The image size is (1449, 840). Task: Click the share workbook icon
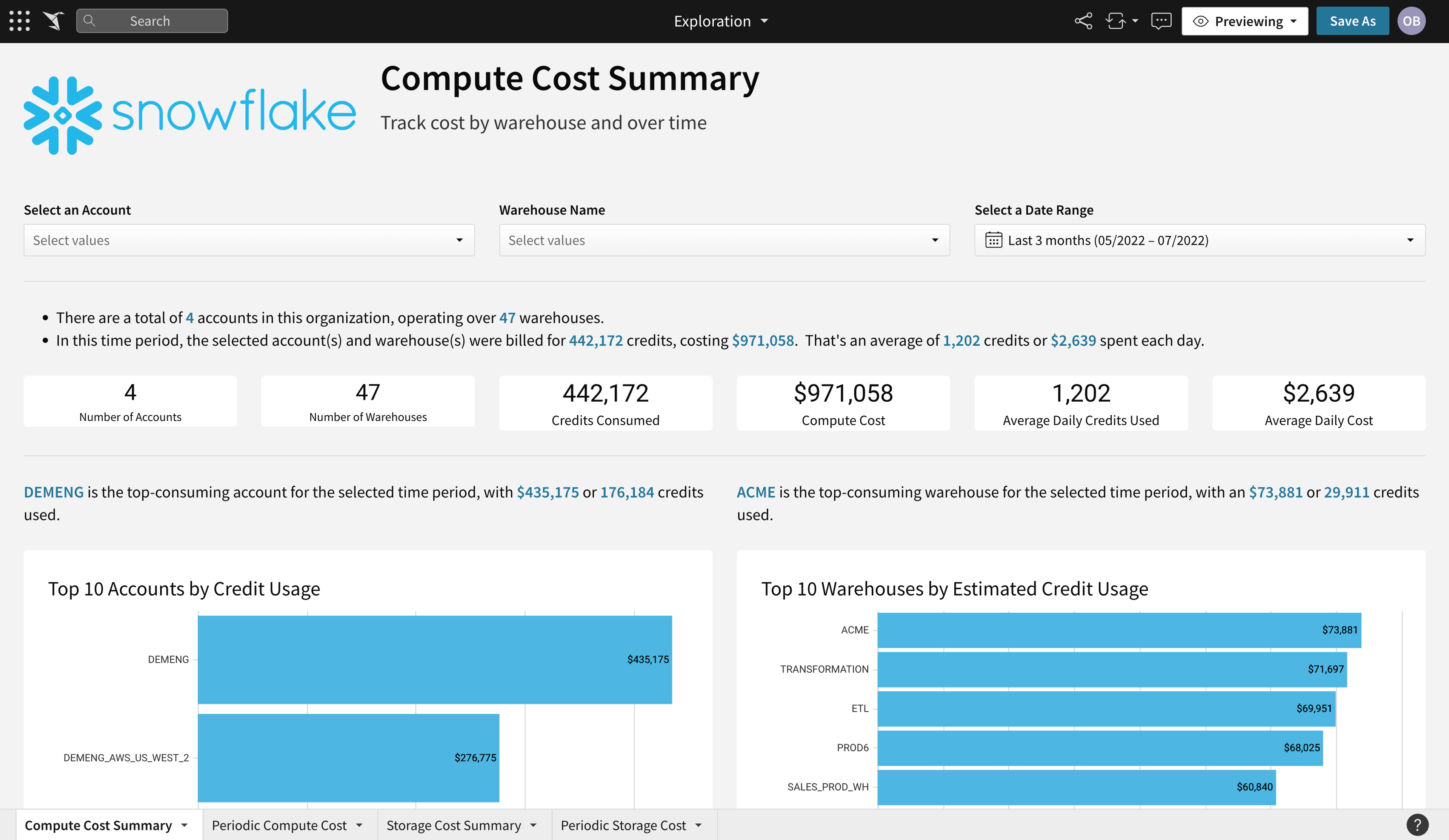pos(1083,21)
